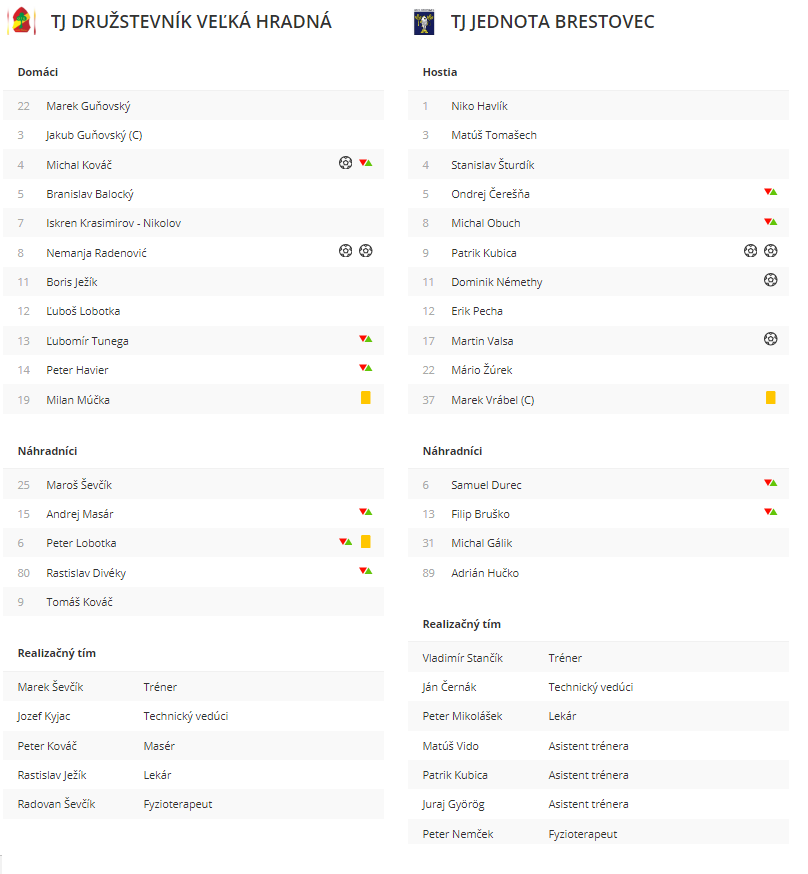Click the goal icon for Dominik Némethy
The width and height of the screenshot is (808, 874).
pos(771,280)
